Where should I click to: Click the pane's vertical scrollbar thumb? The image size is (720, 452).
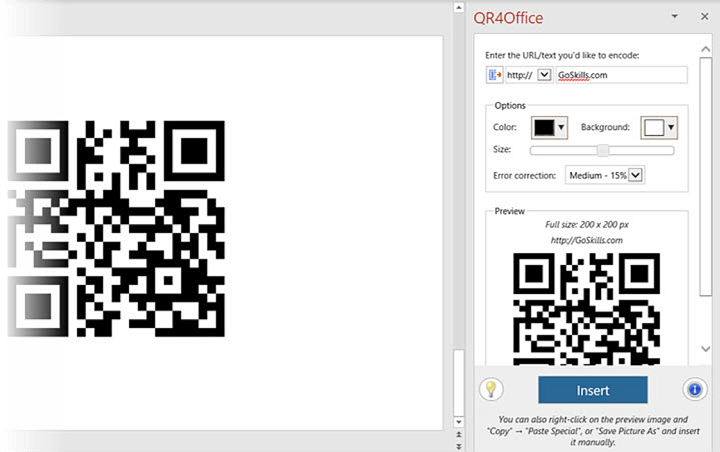tap(705, 176)
